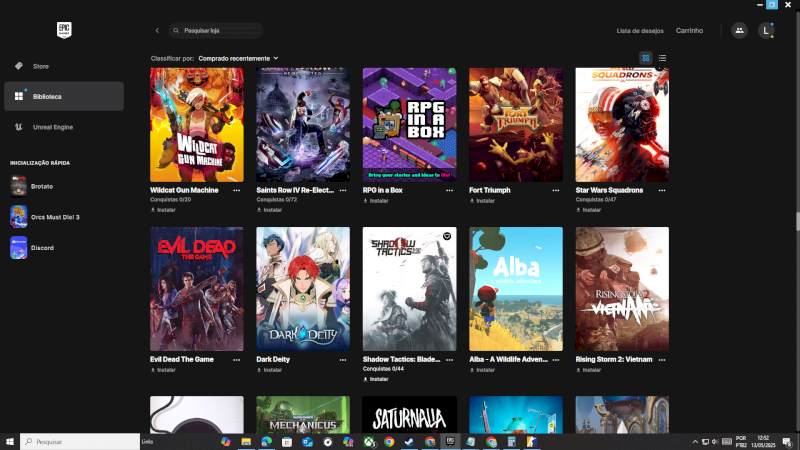Install Saints Row IV Re-Elected
Screen dimensions: 800x450
click(x=269, y=210)
